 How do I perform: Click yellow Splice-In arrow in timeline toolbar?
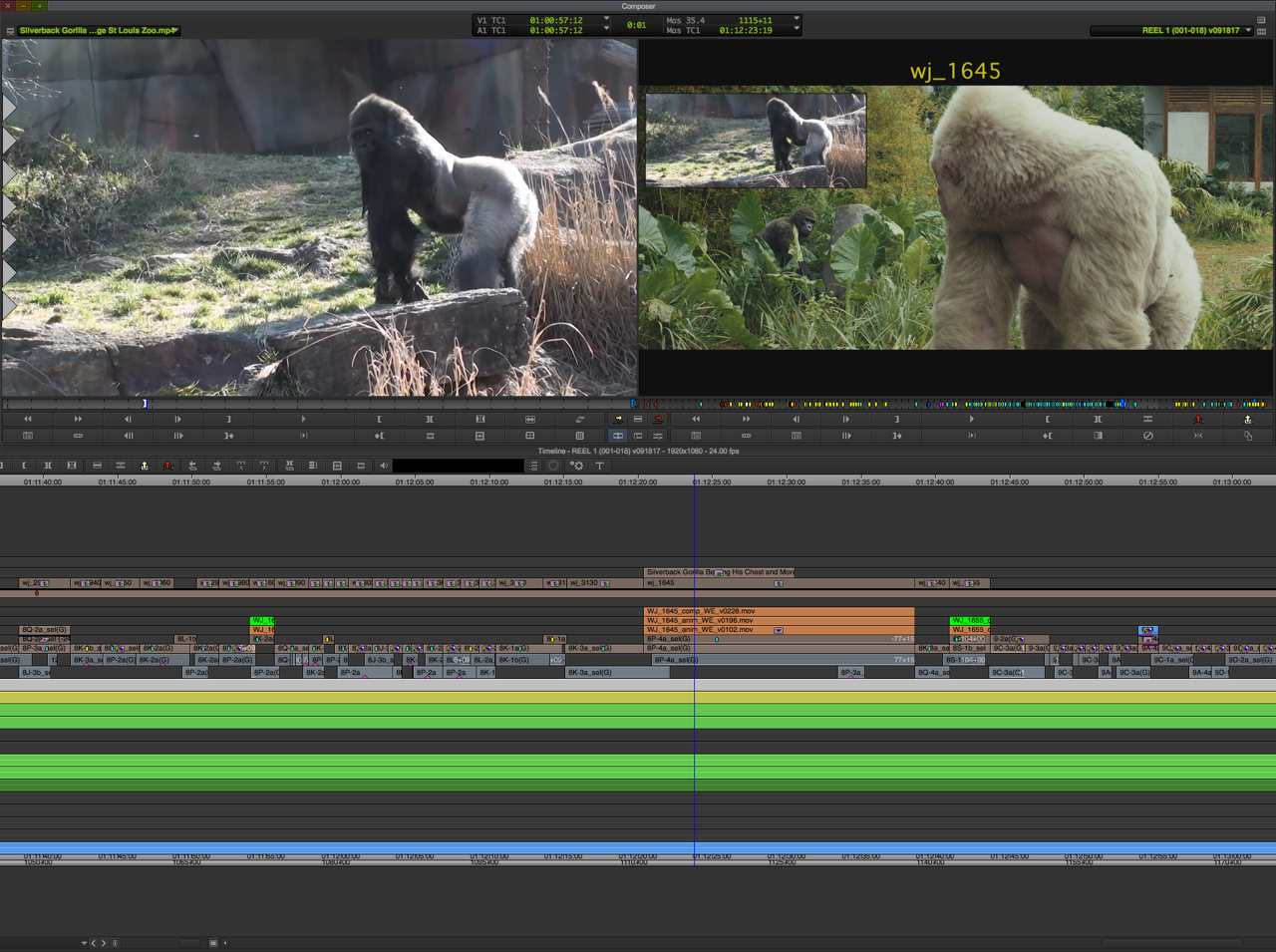tap(145, 466)
